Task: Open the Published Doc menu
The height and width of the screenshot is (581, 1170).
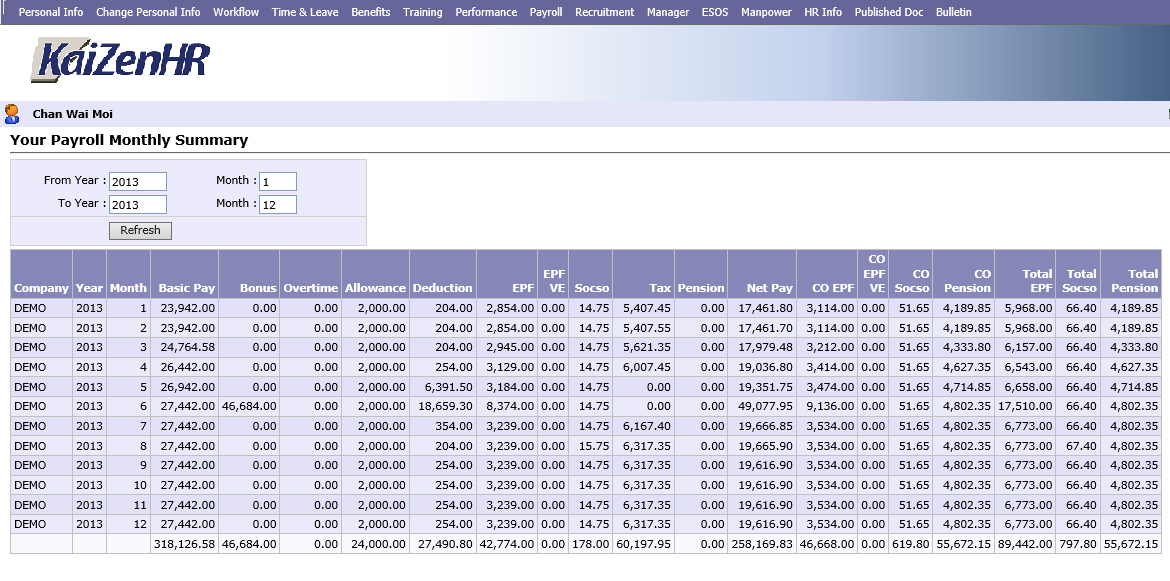Action: tap(887, 13)
